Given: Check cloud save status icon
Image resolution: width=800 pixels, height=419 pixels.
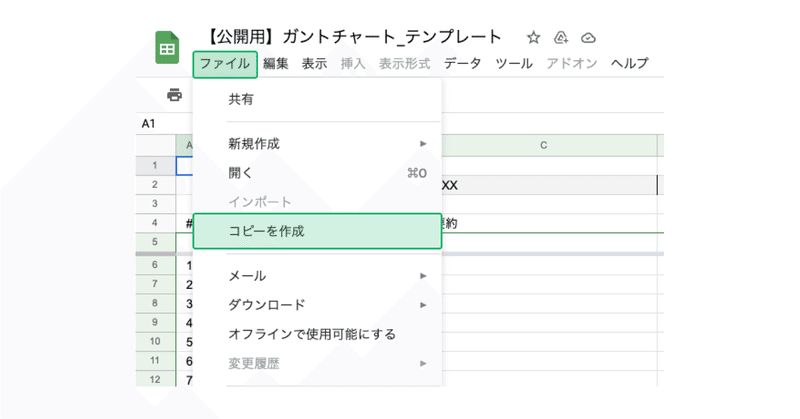Looking at the screenshot, I should coord(588,38).
